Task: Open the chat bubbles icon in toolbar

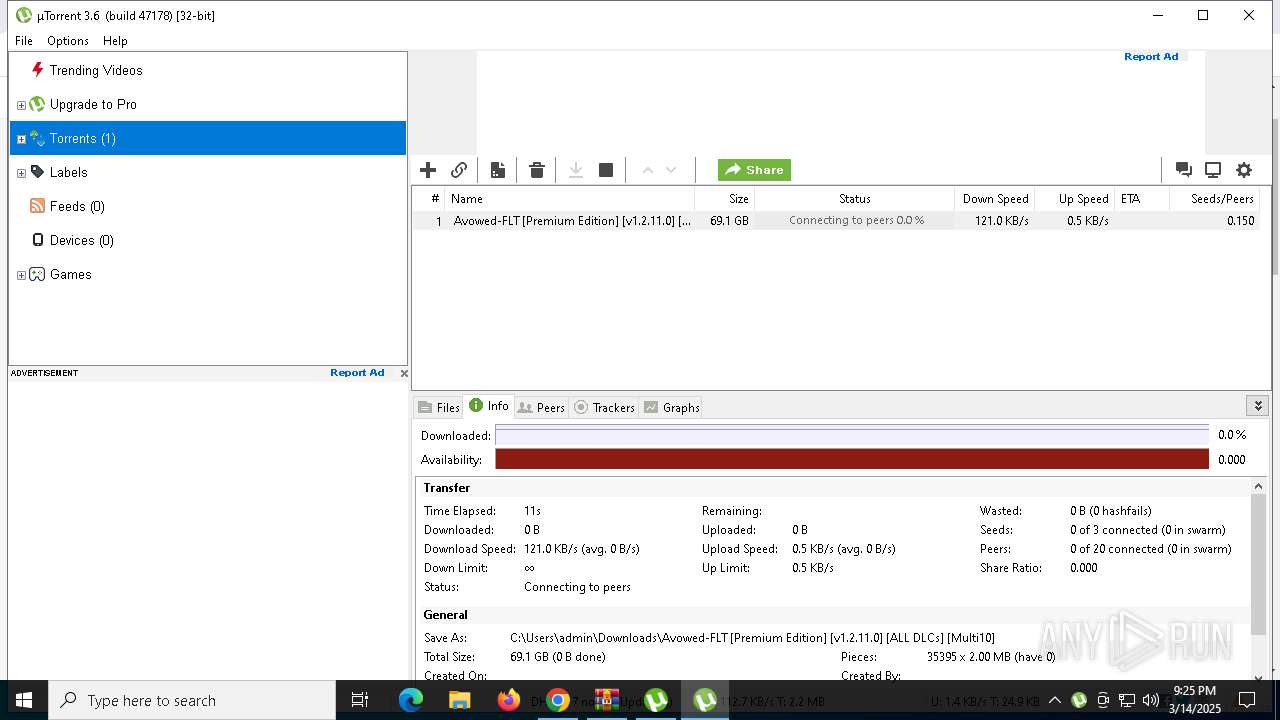Action: pyautogui.click(x=1183, y=170)
